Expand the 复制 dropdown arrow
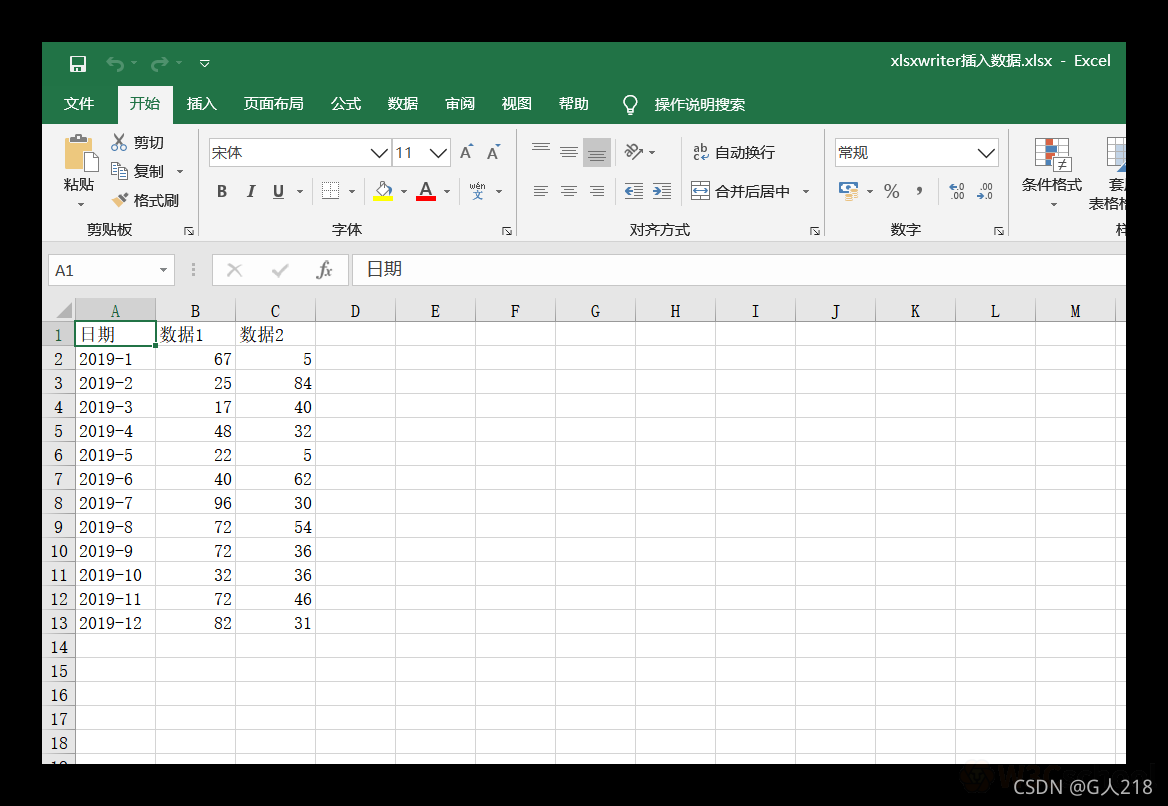This screenshot has height=806, width=1168. tap(180, 172)
